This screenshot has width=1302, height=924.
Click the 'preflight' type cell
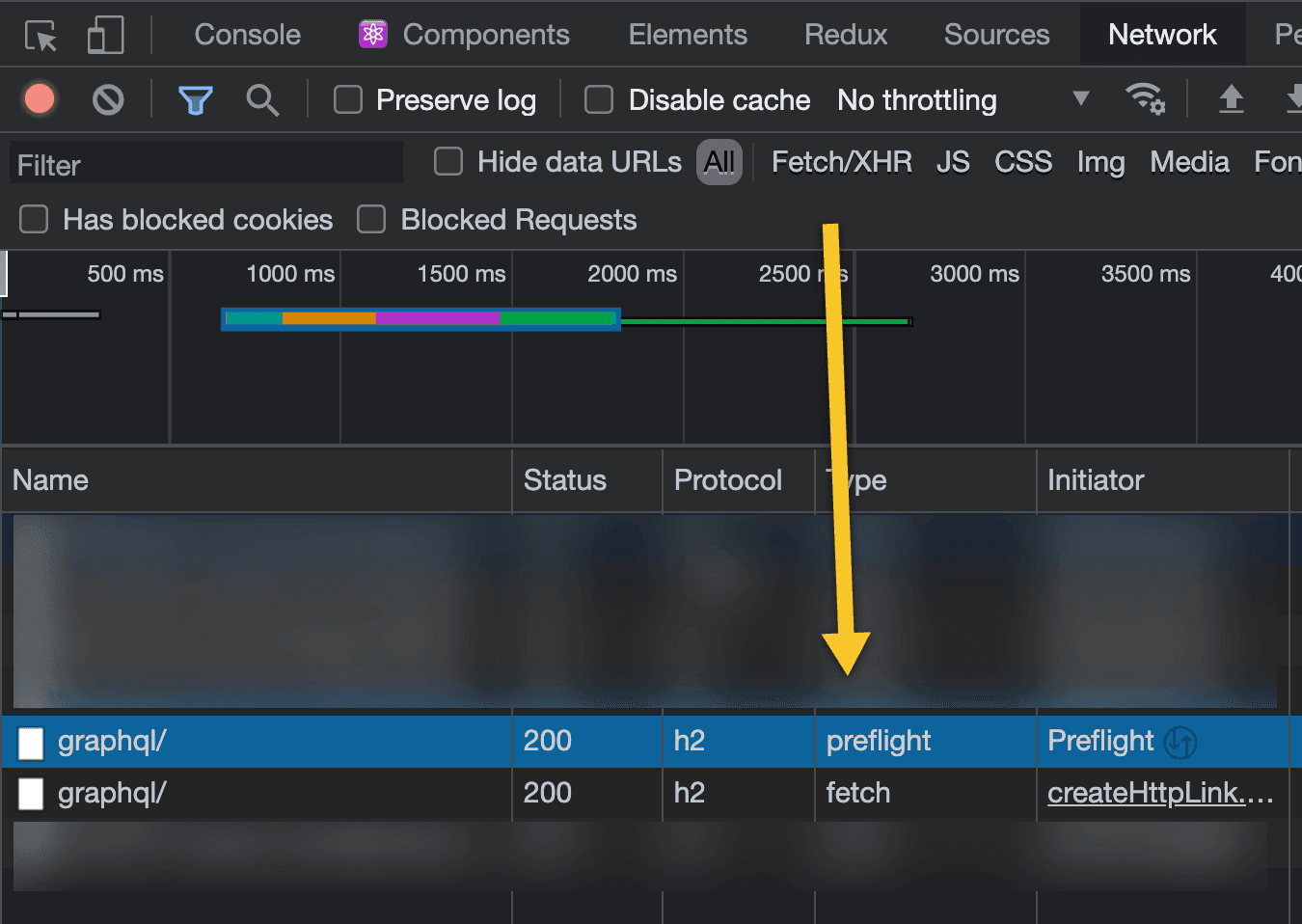(879, 741)
